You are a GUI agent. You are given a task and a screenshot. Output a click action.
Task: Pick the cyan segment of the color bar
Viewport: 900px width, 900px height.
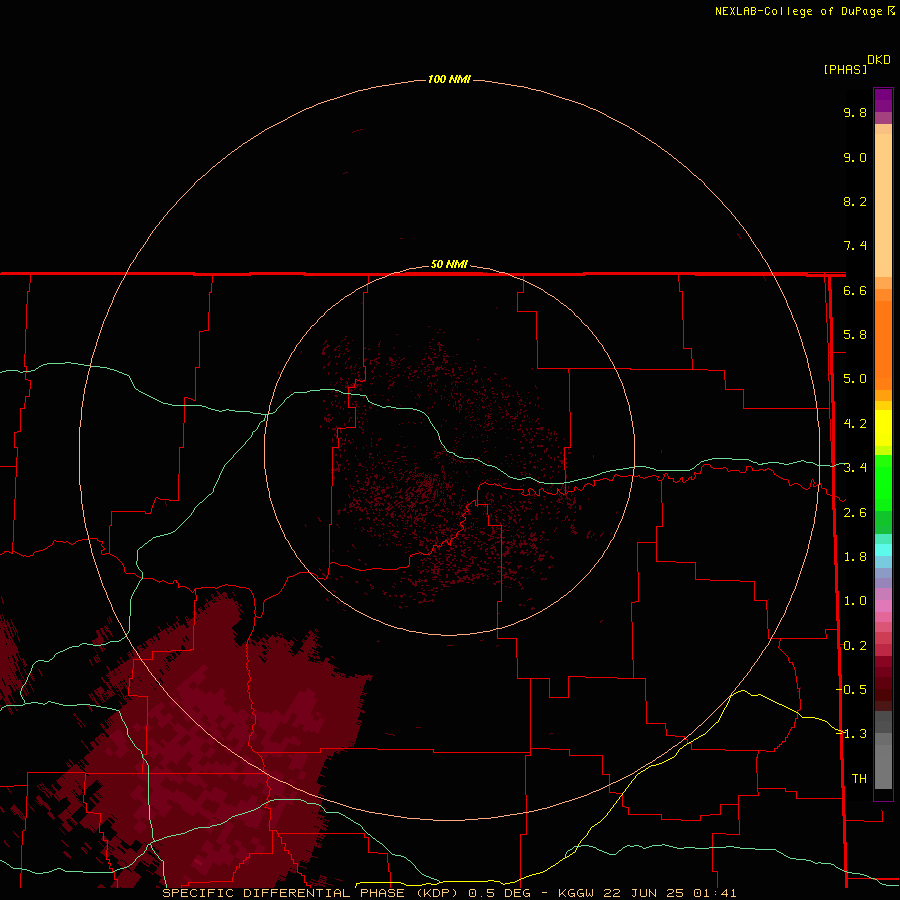pos(883,550)
